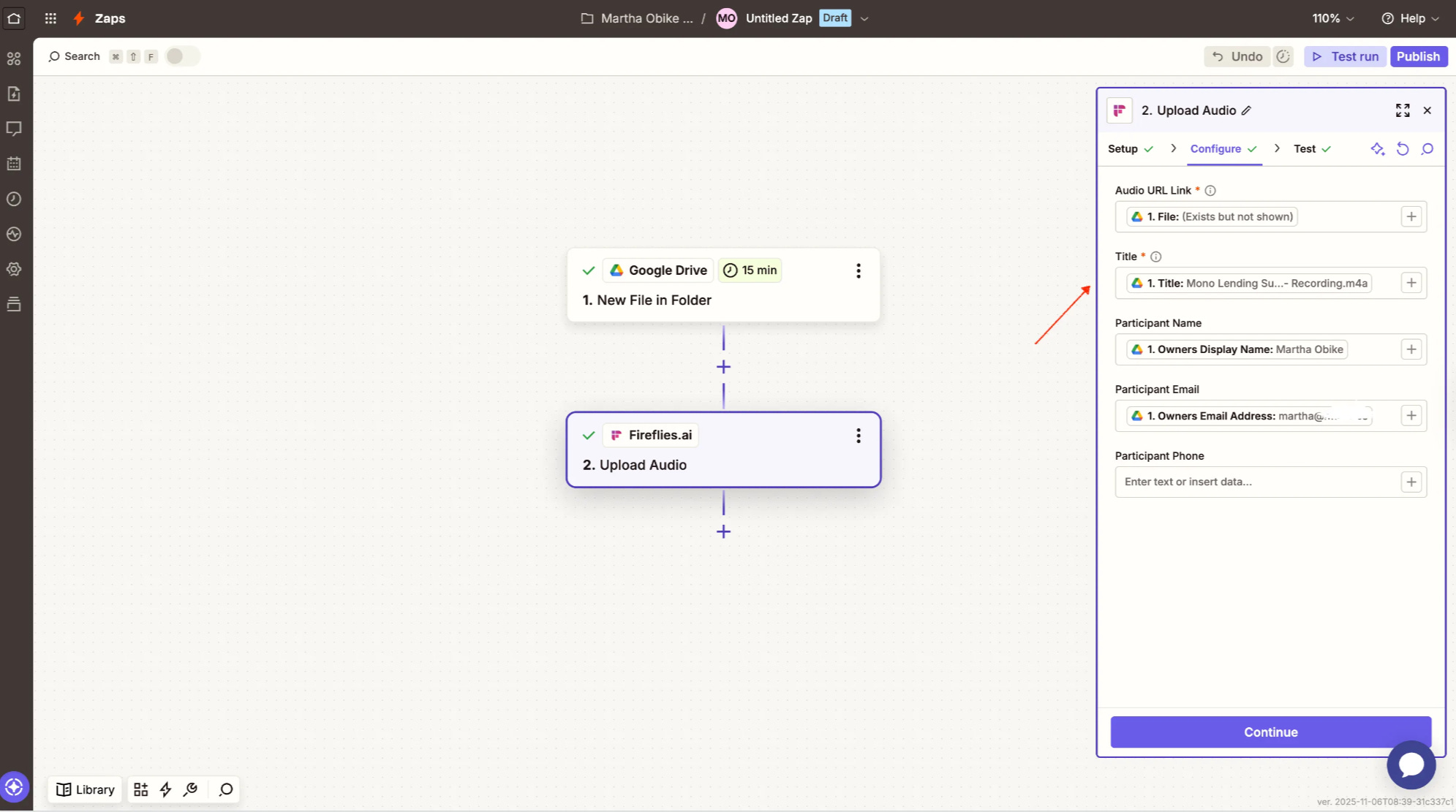Click the comment bubble icon in bottom toolbar
1456x812 pixels.
[226, 789]
